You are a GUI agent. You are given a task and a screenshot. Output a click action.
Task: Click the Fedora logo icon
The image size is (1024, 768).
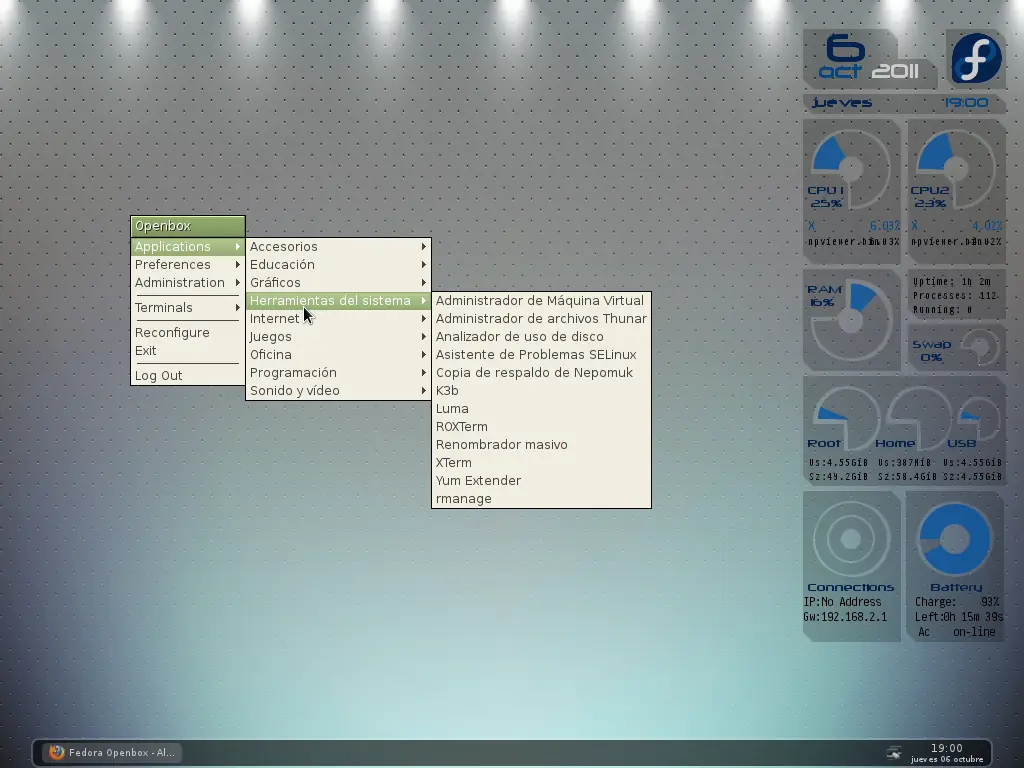(975, 58)
